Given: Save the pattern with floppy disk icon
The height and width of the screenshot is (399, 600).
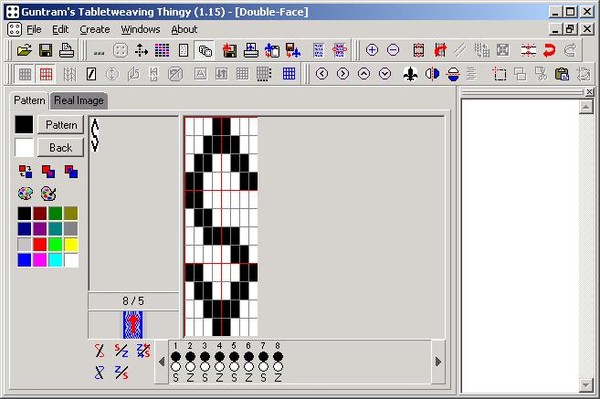Looking at the screenshot, I should point(46,50).
